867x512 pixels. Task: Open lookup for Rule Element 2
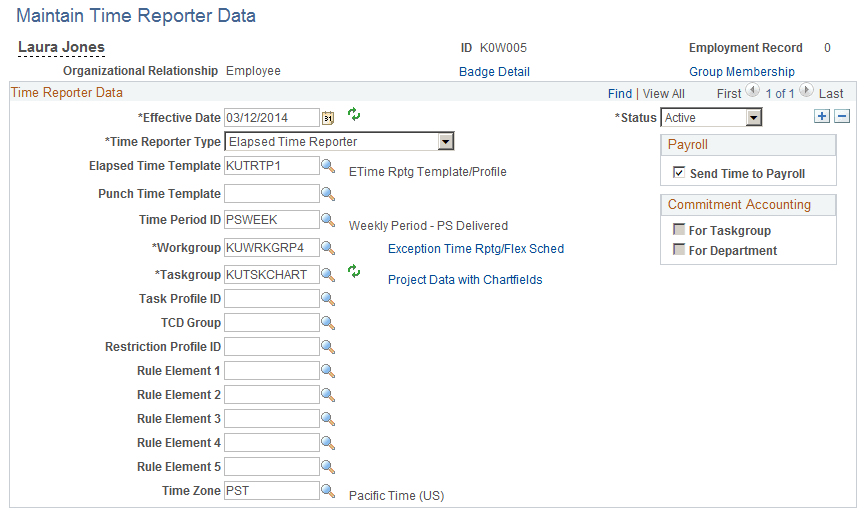pos(328,395)
